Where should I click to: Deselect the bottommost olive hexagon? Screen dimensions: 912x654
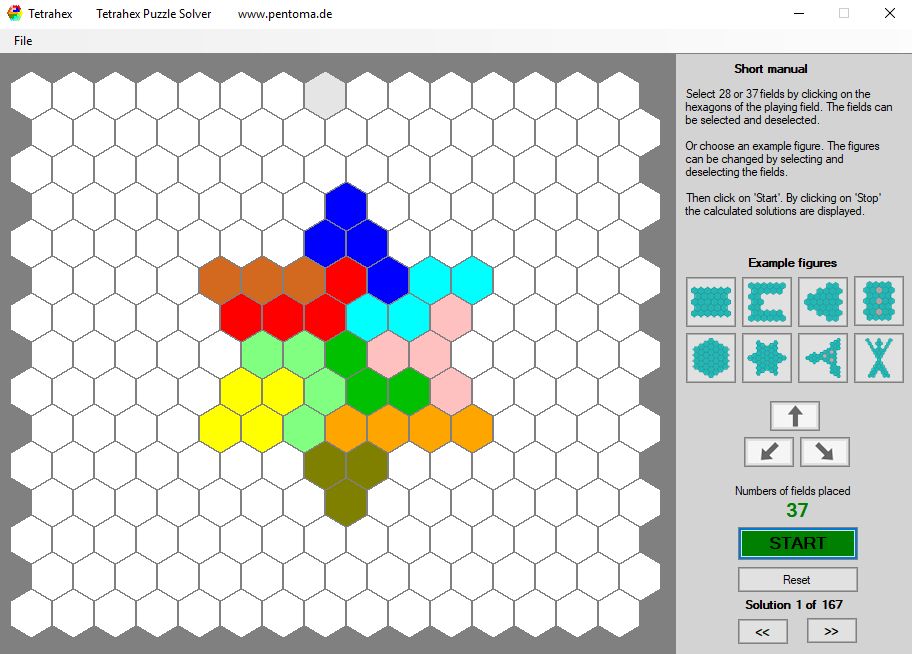(346, 502)
